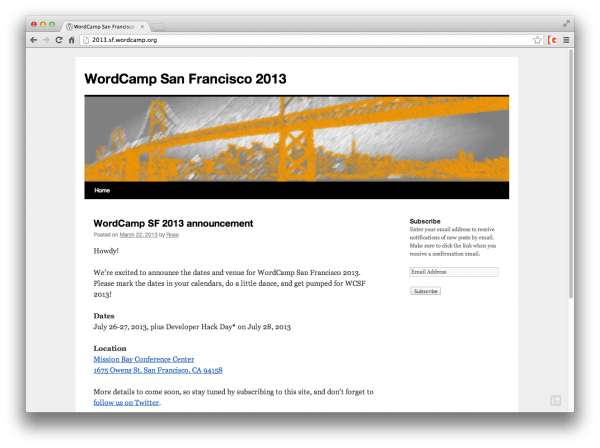Click the 'Dates' heading
The height and width of the screenshot is (448, 600).
tap(104, 316)
